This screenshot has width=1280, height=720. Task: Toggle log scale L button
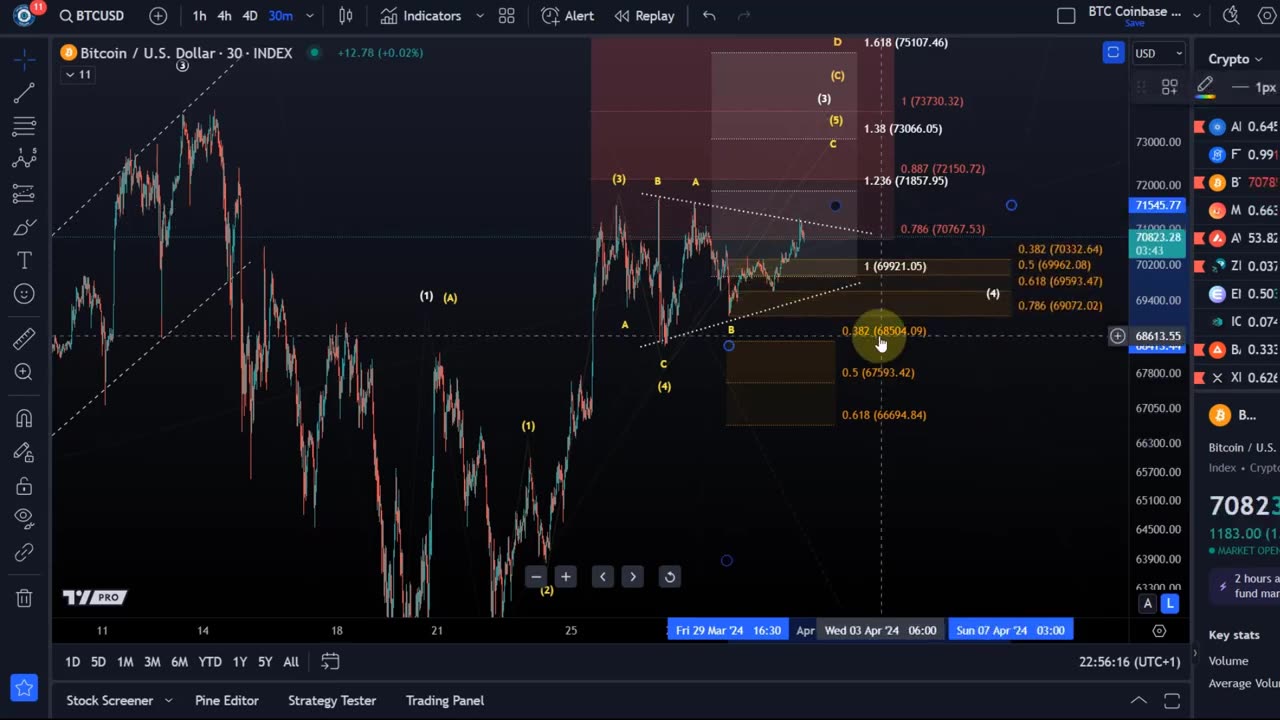tap(1169, 603)
